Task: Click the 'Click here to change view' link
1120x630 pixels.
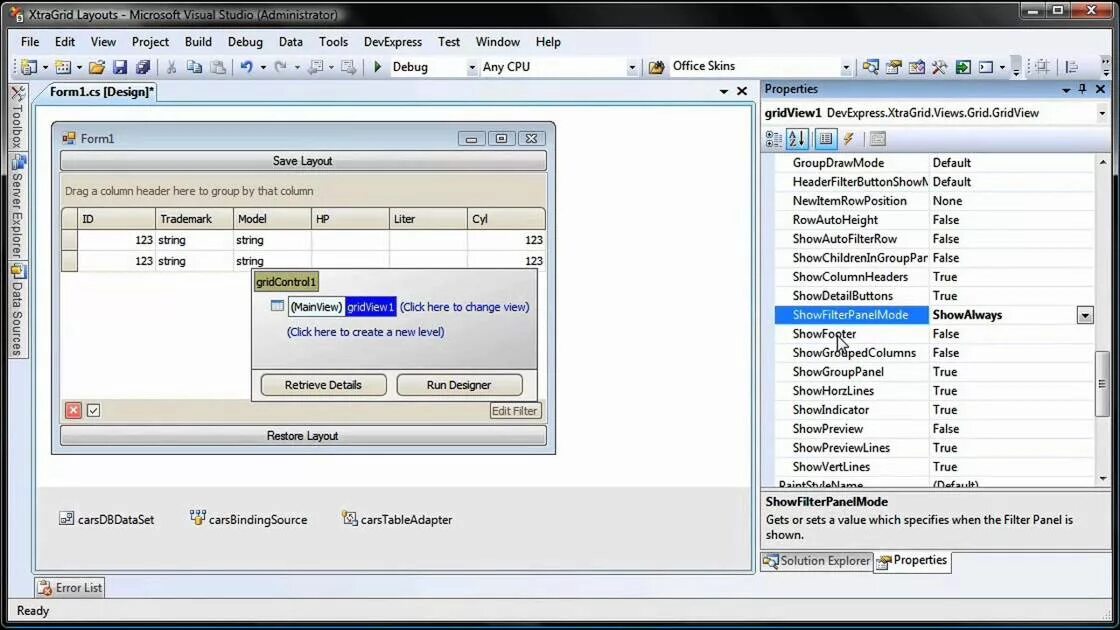Action: click(464, 307)
